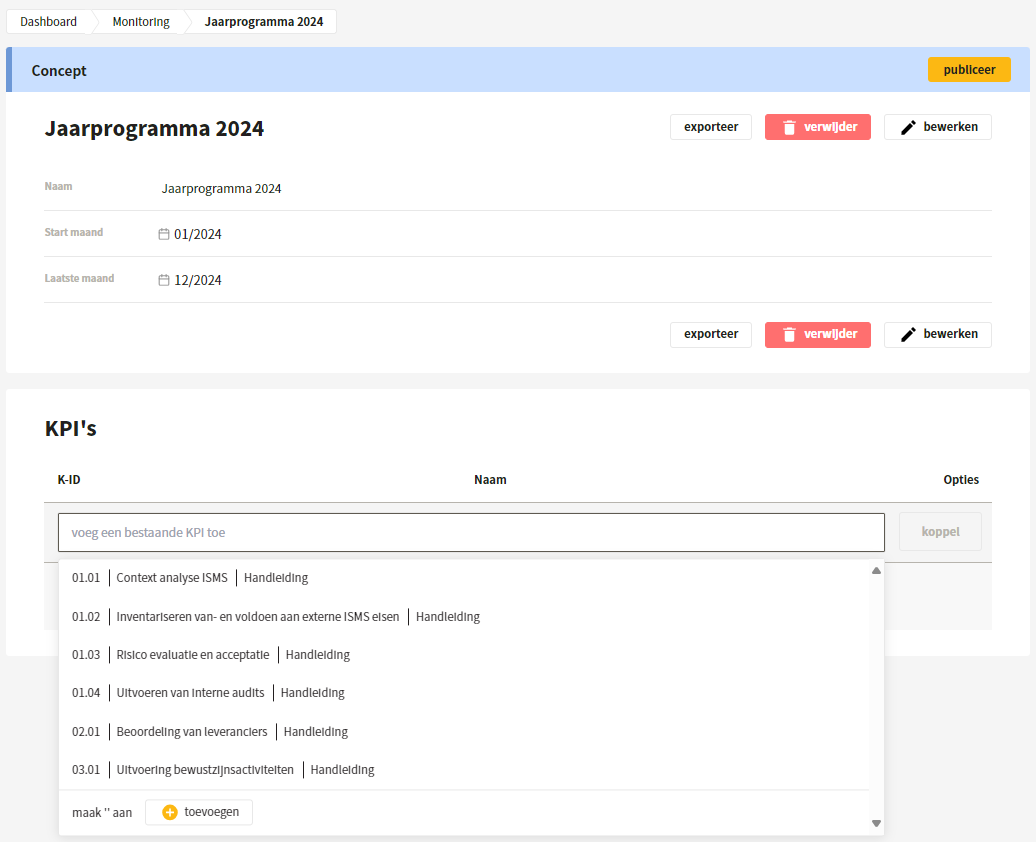Click the lower exporteer button
The width and height of the screenshot is (1036, 842).
711,334
